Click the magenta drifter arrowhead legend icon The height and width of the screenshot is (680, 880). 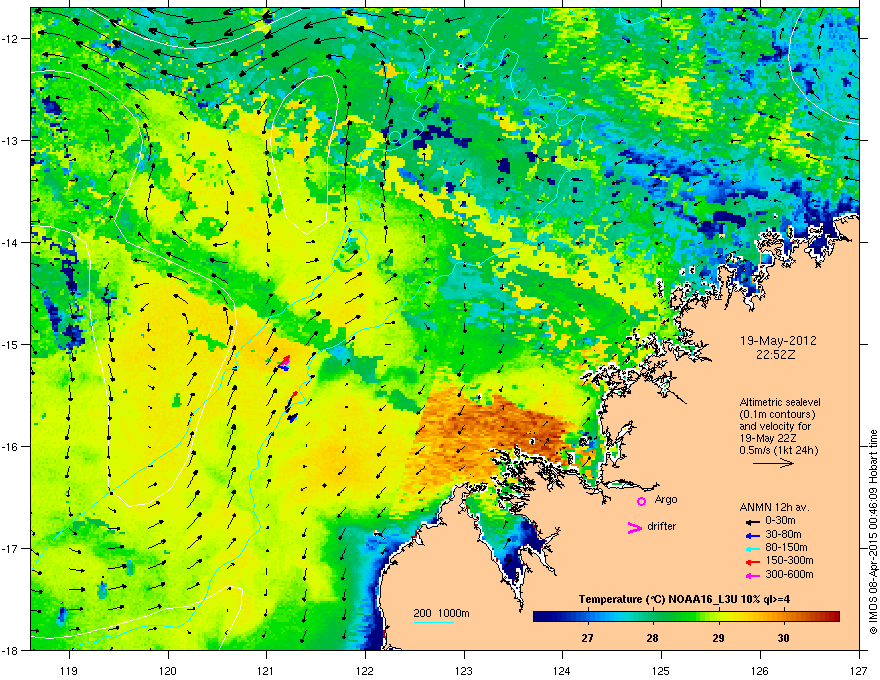point(634,527)
